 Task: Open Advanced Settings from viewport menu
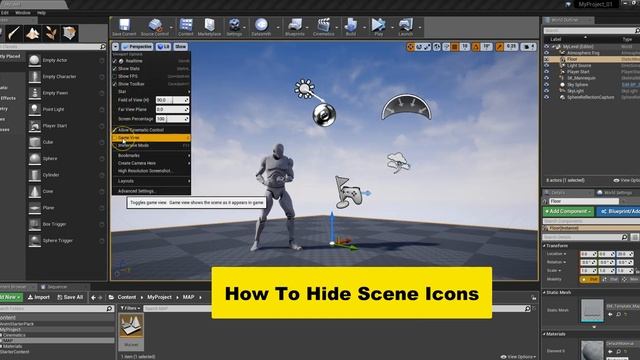click(151, 191)
